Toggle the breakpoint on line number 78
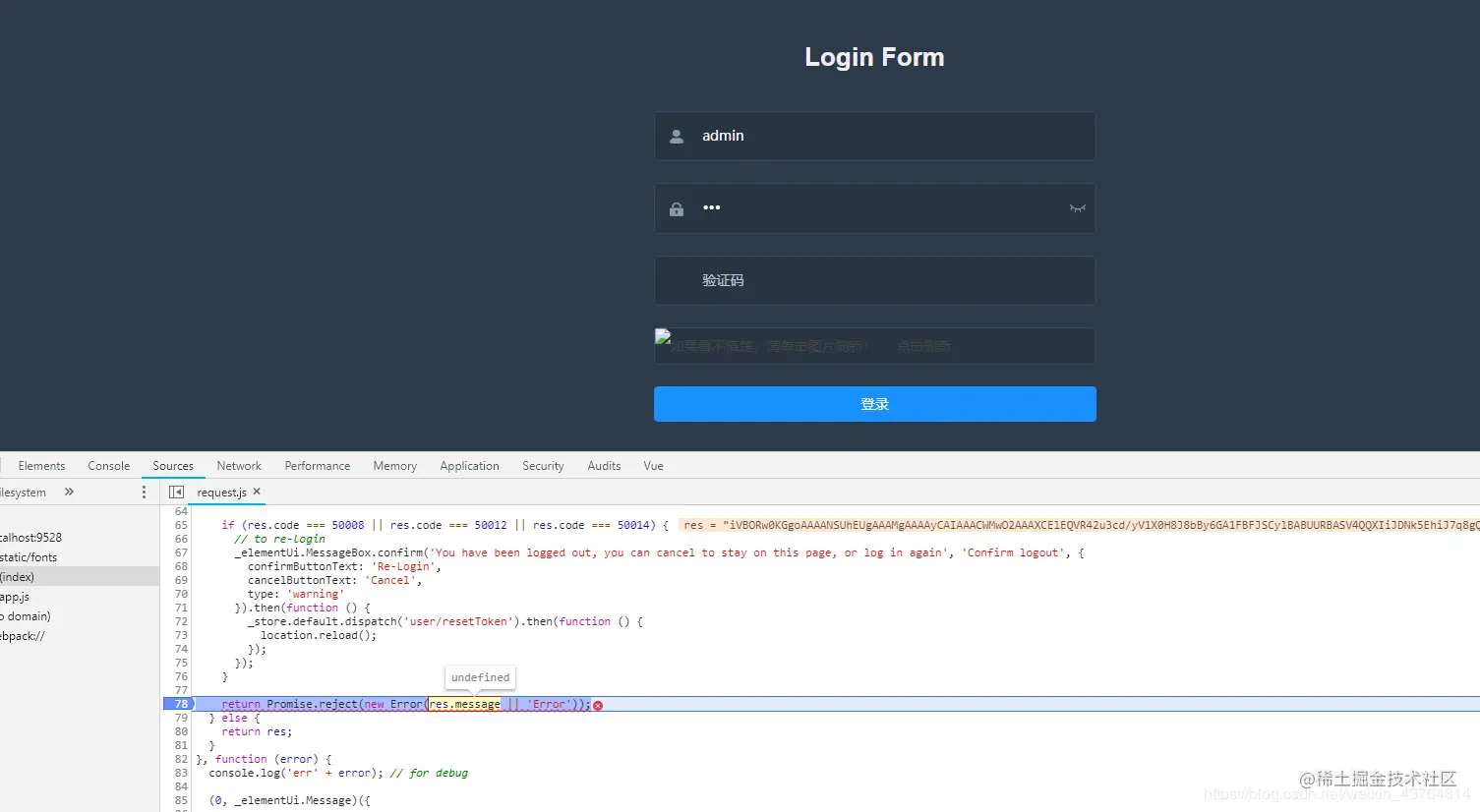 (179, 704)
